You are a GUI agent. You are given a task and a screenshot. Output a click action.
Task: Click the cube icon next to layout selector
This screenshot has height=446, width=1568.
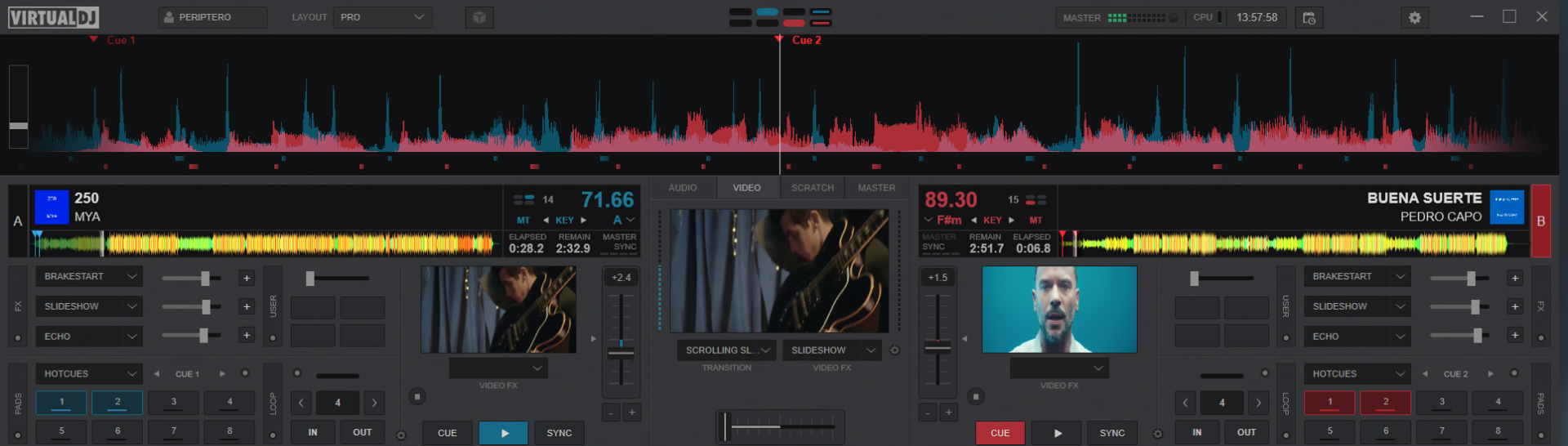[x=479, y=17]
